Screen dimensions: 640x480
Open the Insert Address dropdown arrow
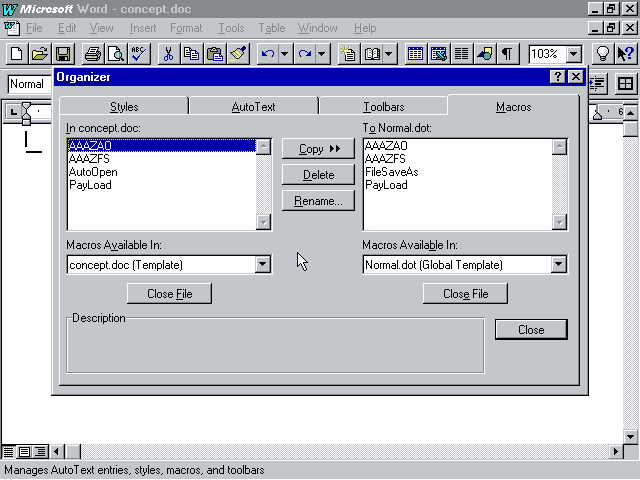[x=389, y=53]
